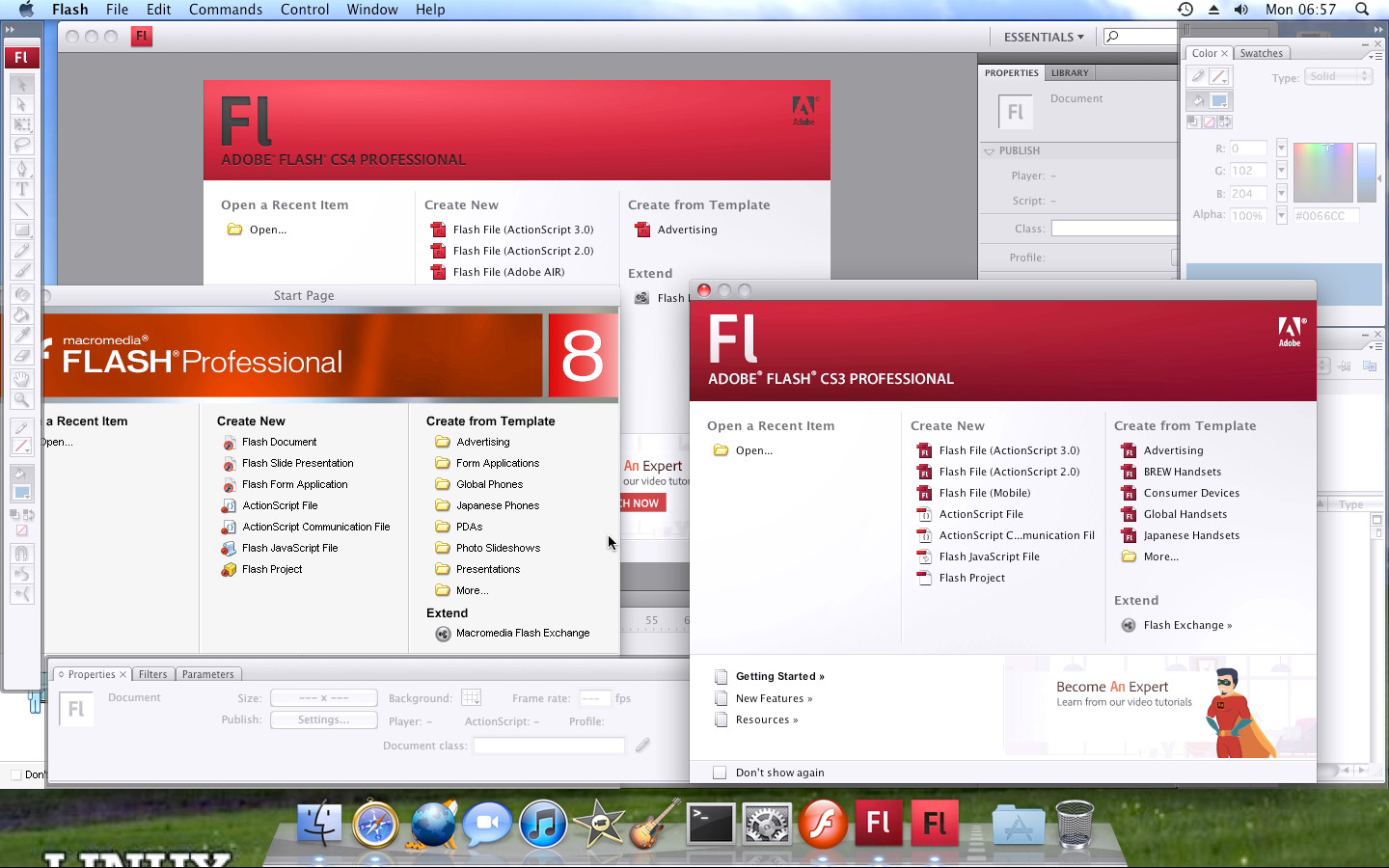Click the fill color swatch in tools panel
This screenshot has width=1389, height=868.
coord(21,492)
